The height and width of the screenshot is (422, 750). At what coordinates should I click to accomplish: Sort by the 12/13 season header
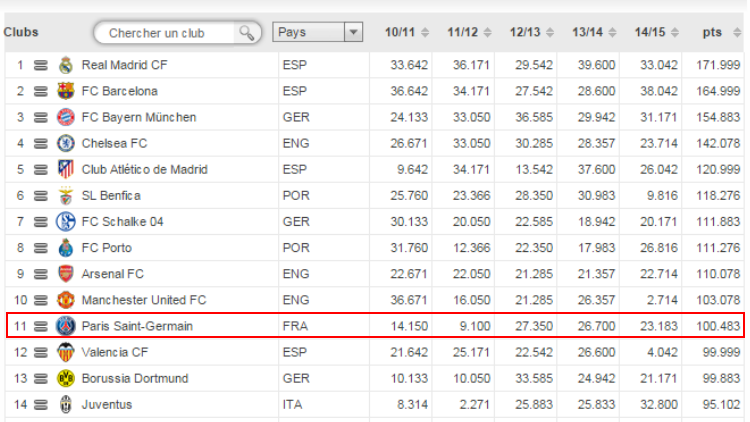[x=531, y=33]
